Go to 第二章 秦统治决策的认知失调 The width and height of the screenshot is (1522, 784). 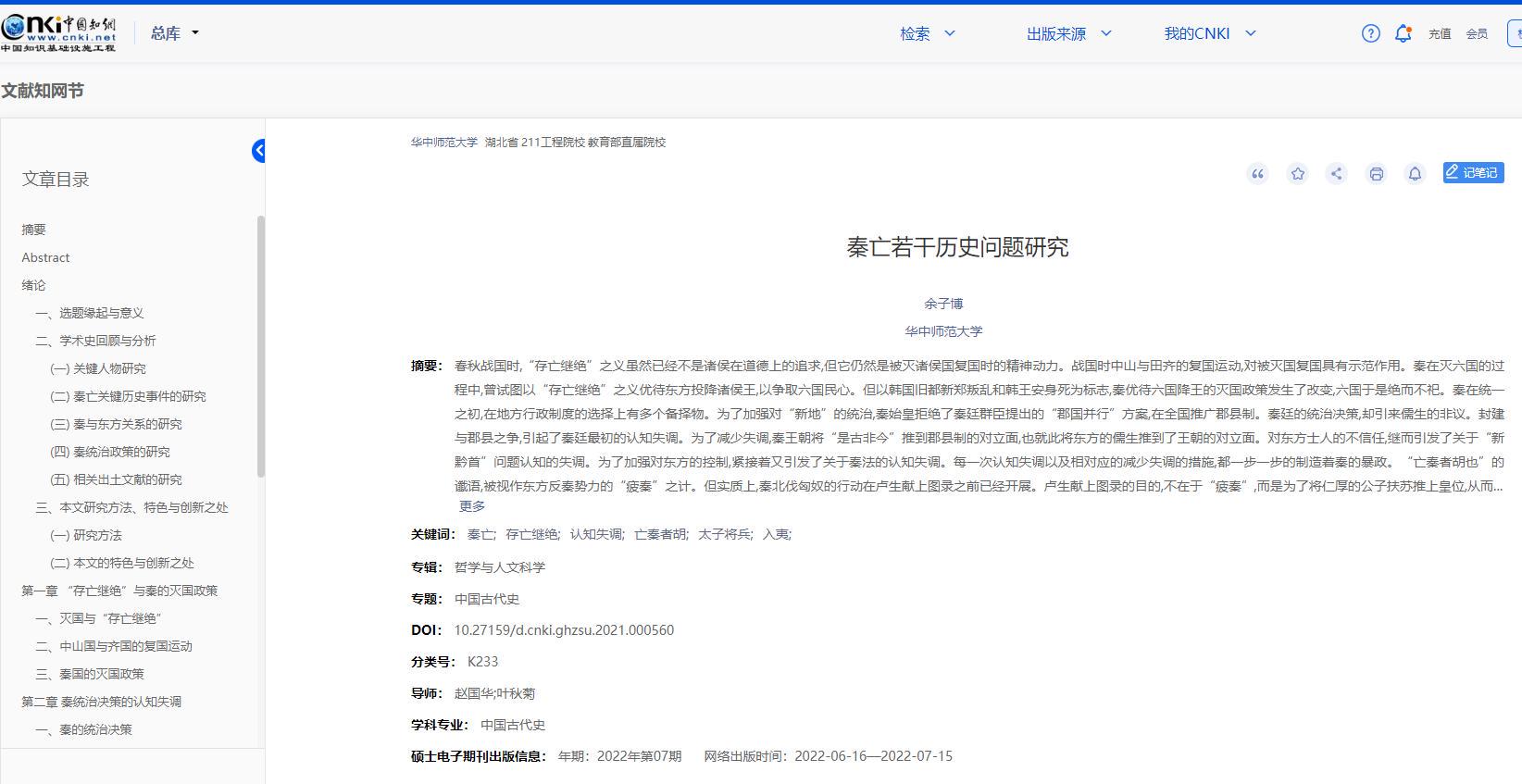click(102, 702)
